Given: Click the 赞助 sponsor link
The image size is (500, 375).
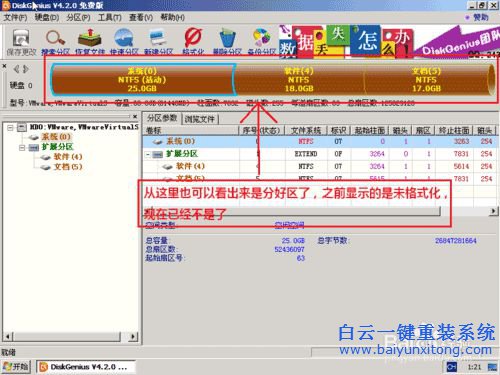Looking at the screenshot, I should [x=478, y=17].
